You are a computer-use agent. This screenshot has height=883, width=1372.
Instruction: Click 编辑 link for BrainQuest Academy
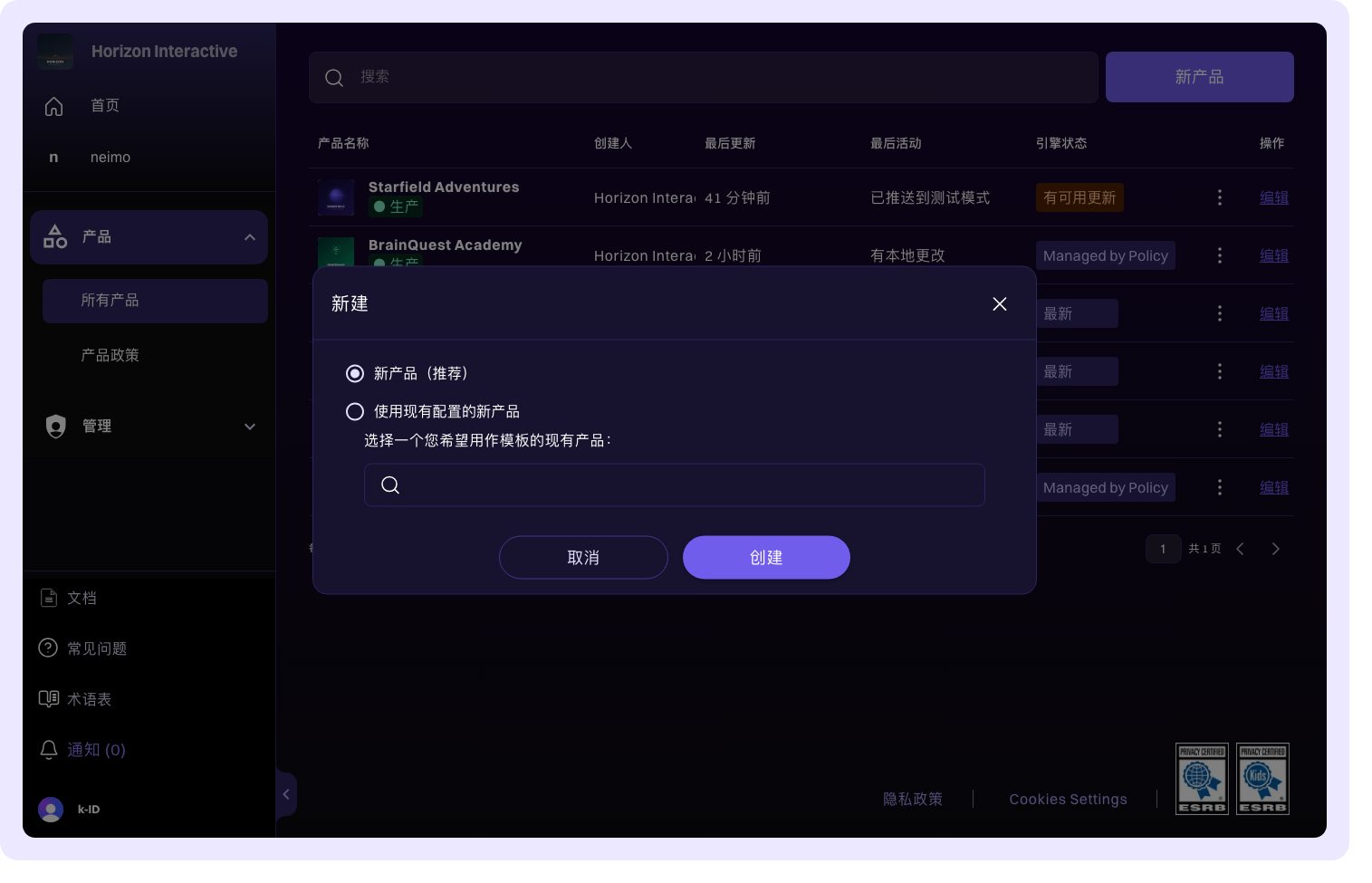coord(1274,255)
